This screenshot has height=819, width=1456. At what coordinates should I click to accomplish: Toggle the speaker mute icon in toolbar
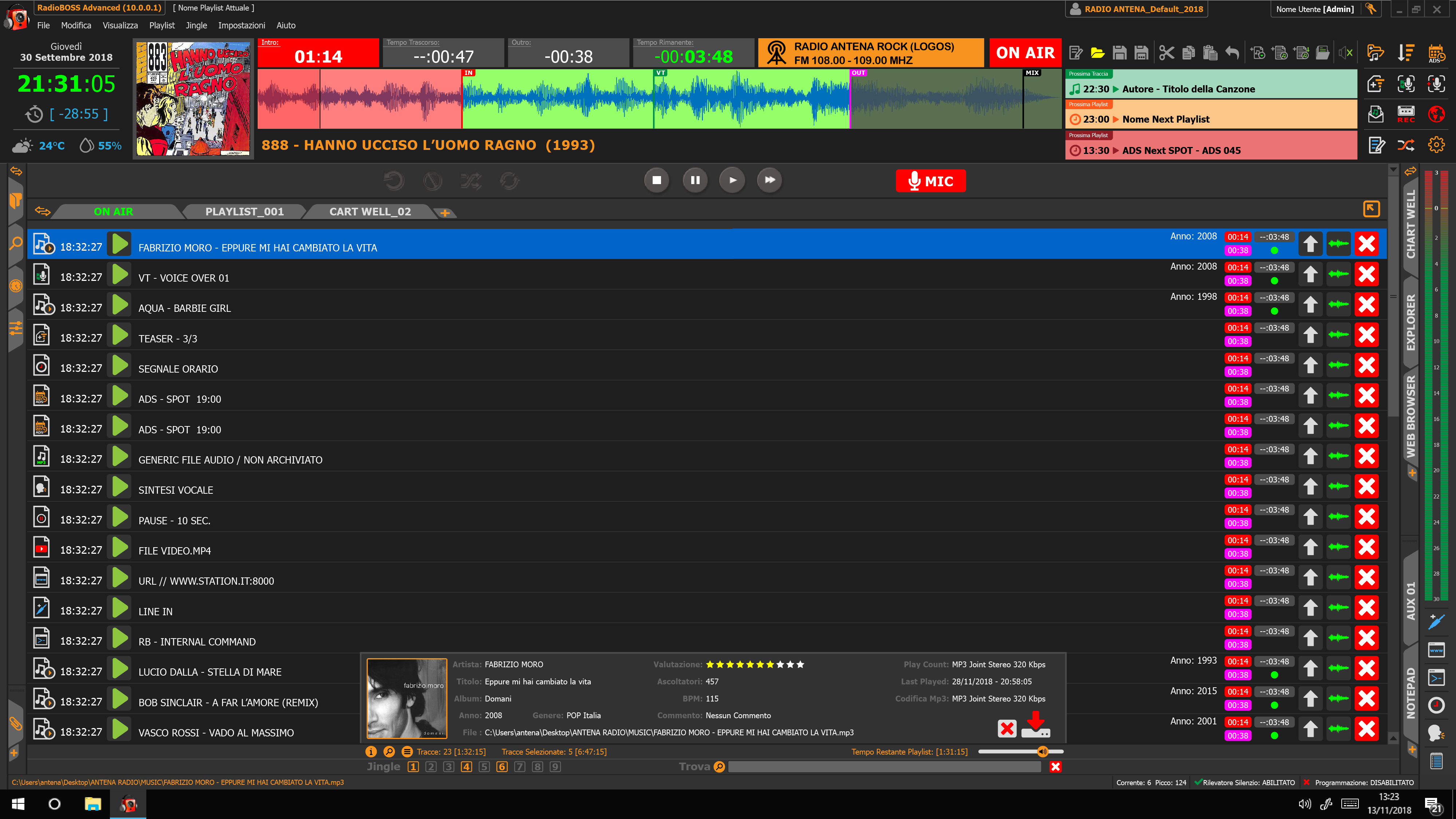click(x=1346, y=53)
